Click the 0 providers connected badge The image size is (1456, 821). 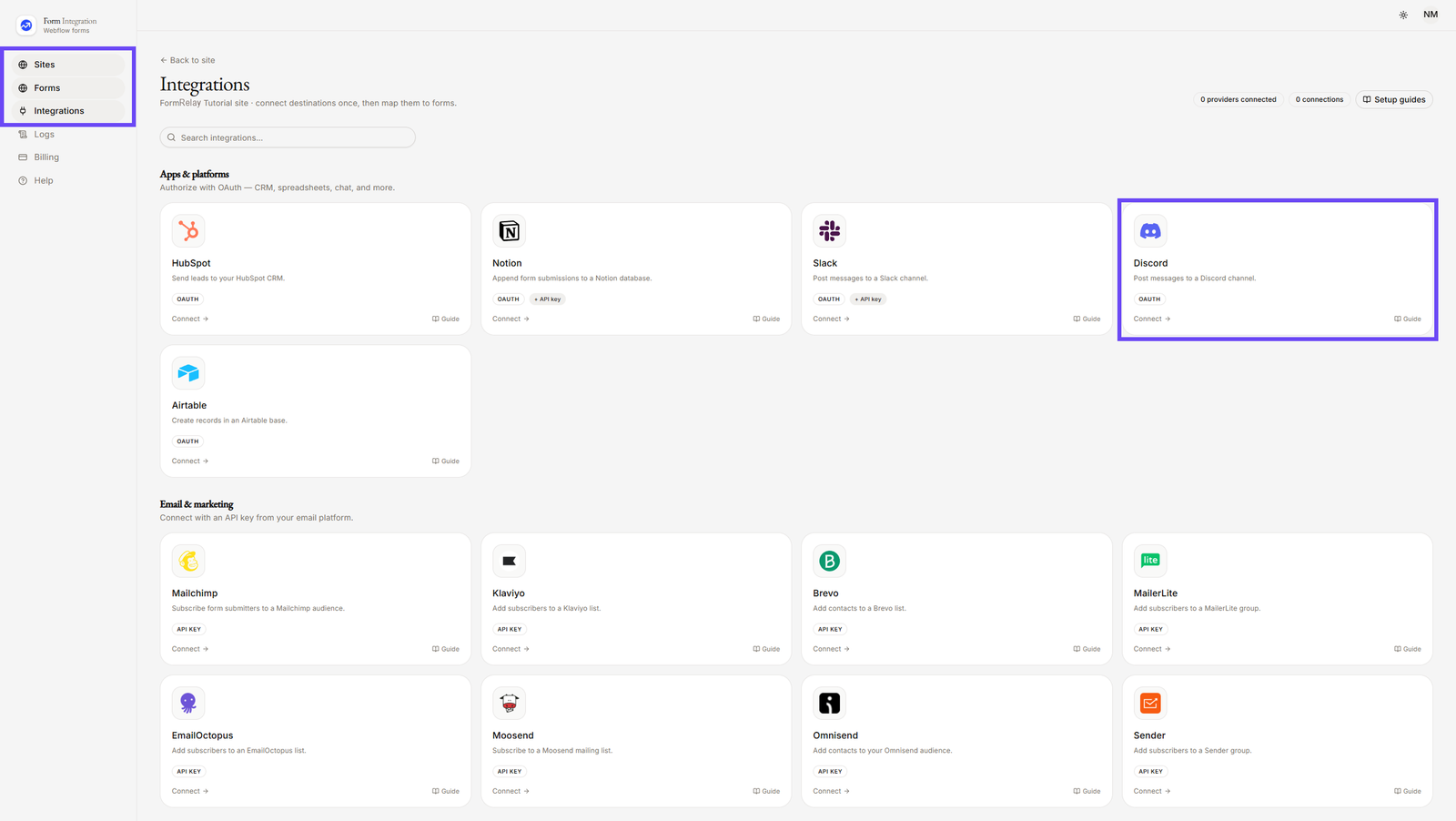click(1238, 99)
